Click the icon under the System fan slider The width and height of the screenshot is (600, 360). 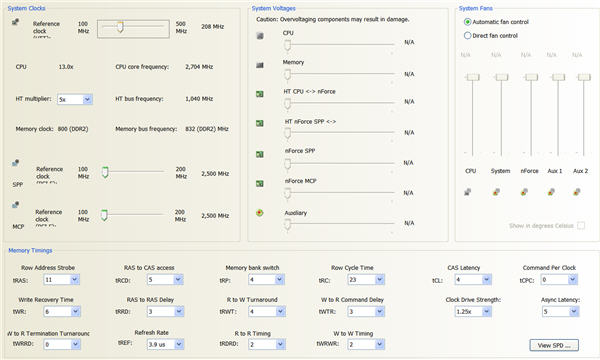pyautogui.click(x=496, y=192)
